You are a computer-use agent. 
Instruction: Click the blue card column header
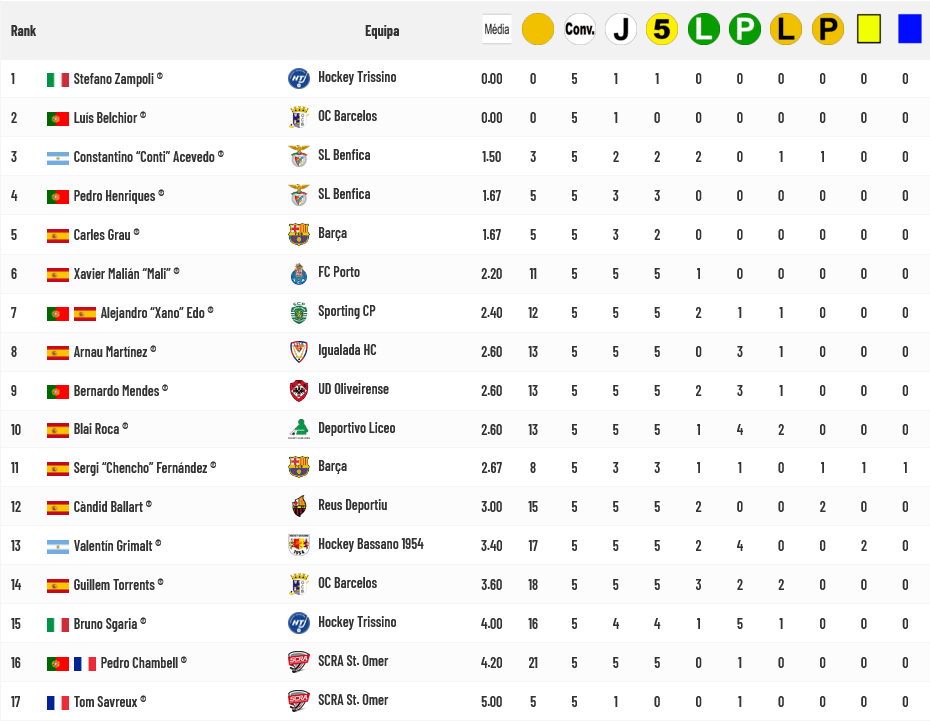(909, 29)
